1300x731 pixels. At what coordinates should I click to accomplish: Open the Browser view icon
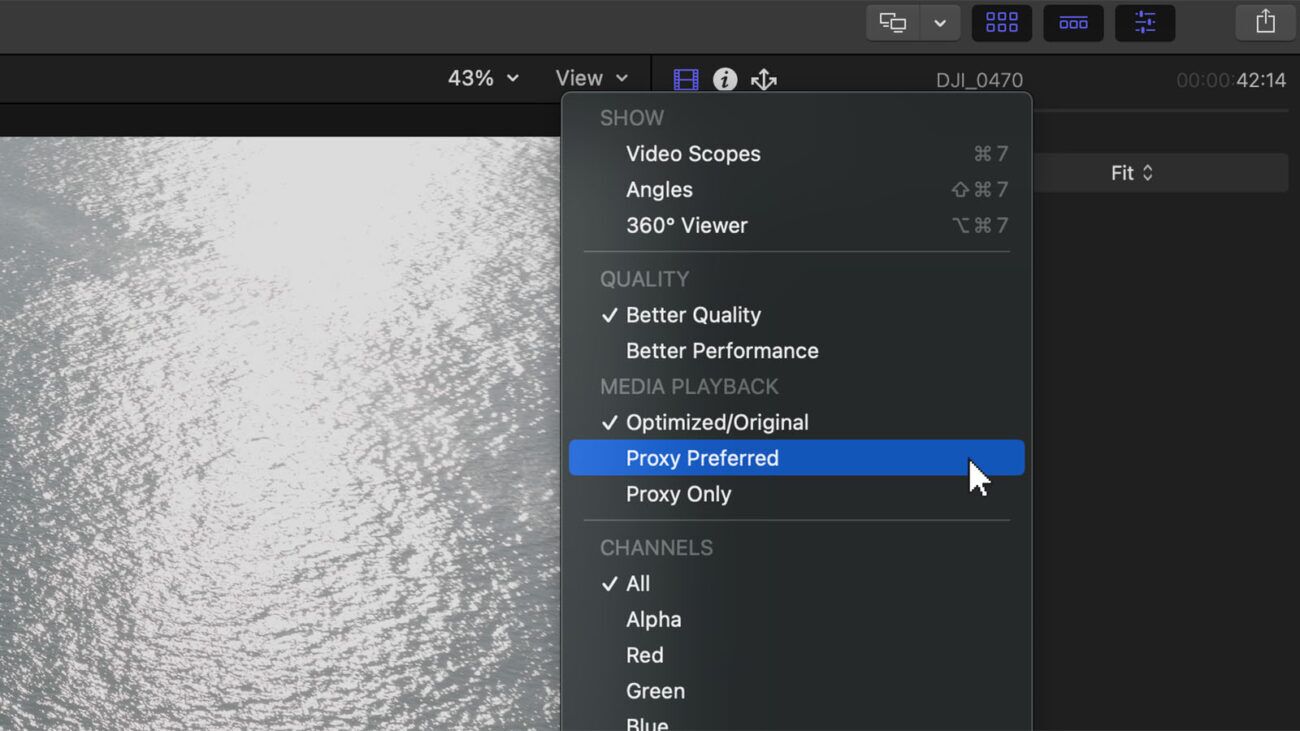[1001, 22]
